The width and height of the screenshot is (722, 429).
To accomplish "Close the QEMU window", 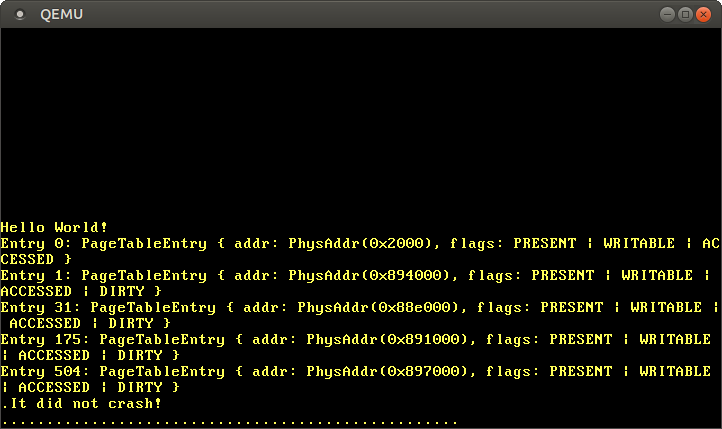I will tap(703, 14).
